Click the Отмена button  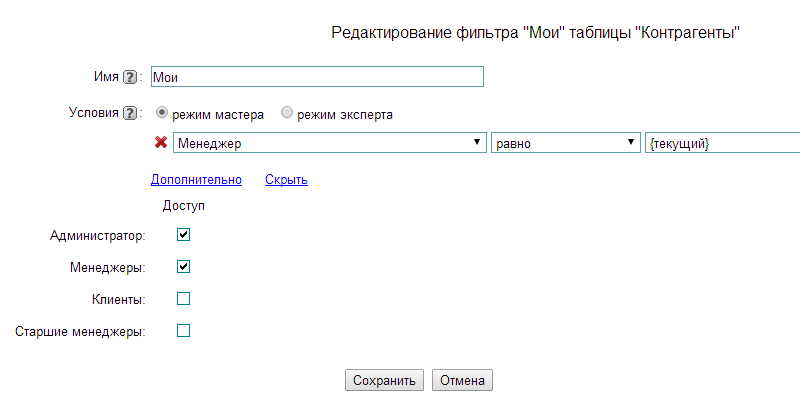(462, 380)
